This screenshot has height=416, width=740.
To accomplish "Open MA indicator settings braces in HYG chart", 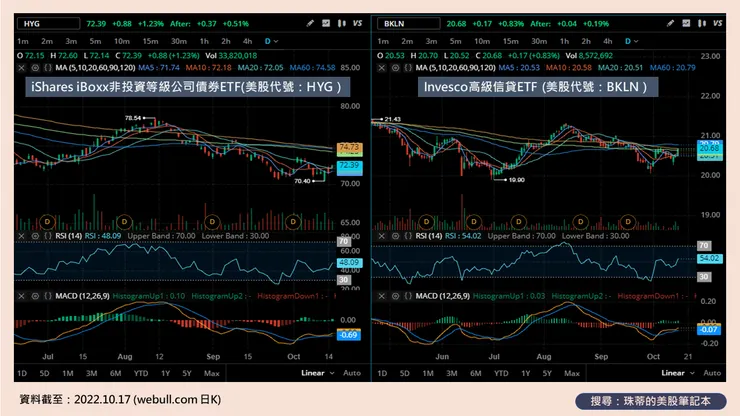I will (48, 68).
